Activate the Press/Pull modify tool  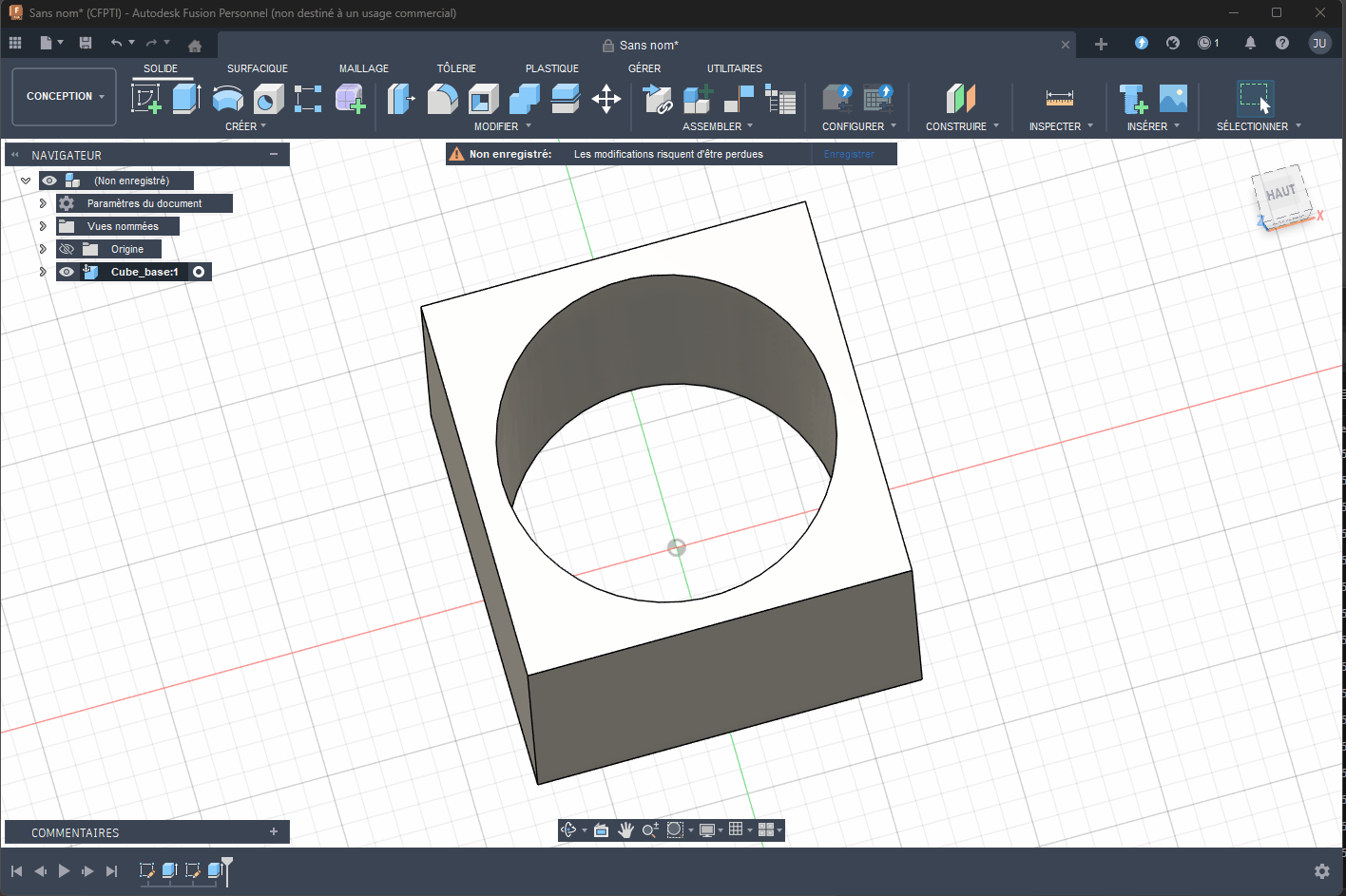[x=399, y=98]
